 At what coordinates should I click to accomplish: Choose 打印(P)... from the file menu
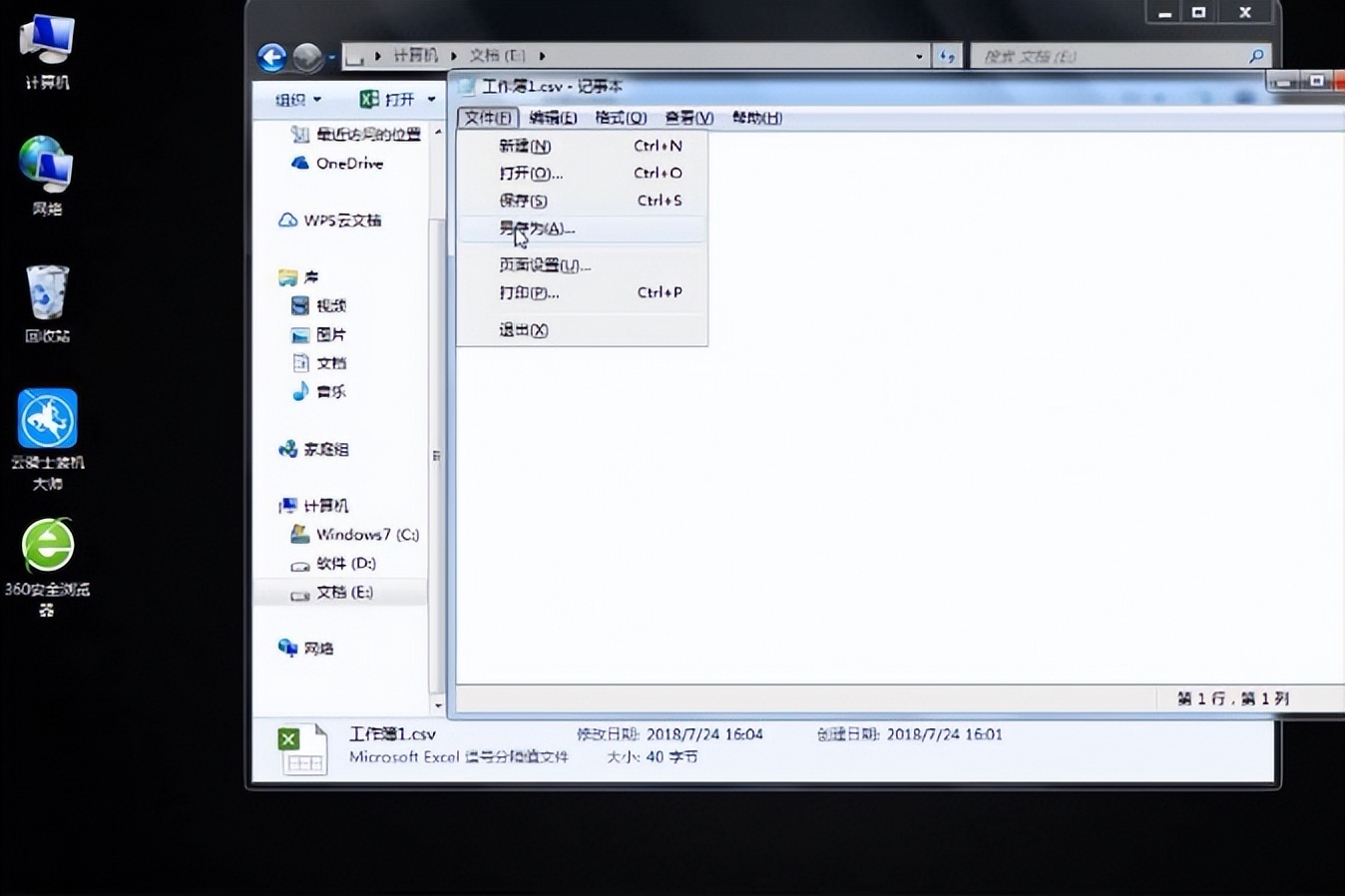pyautogui.click(x=582, y=292)
